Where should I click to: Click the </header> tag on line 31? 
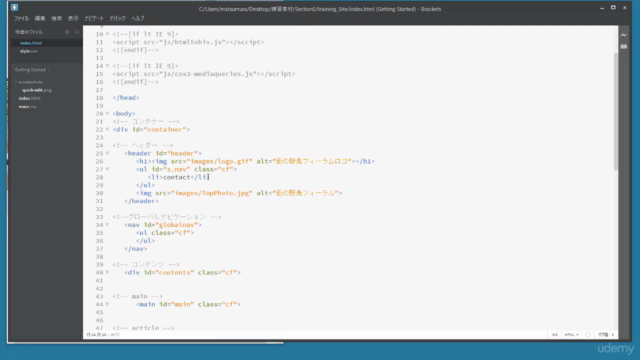141,201
